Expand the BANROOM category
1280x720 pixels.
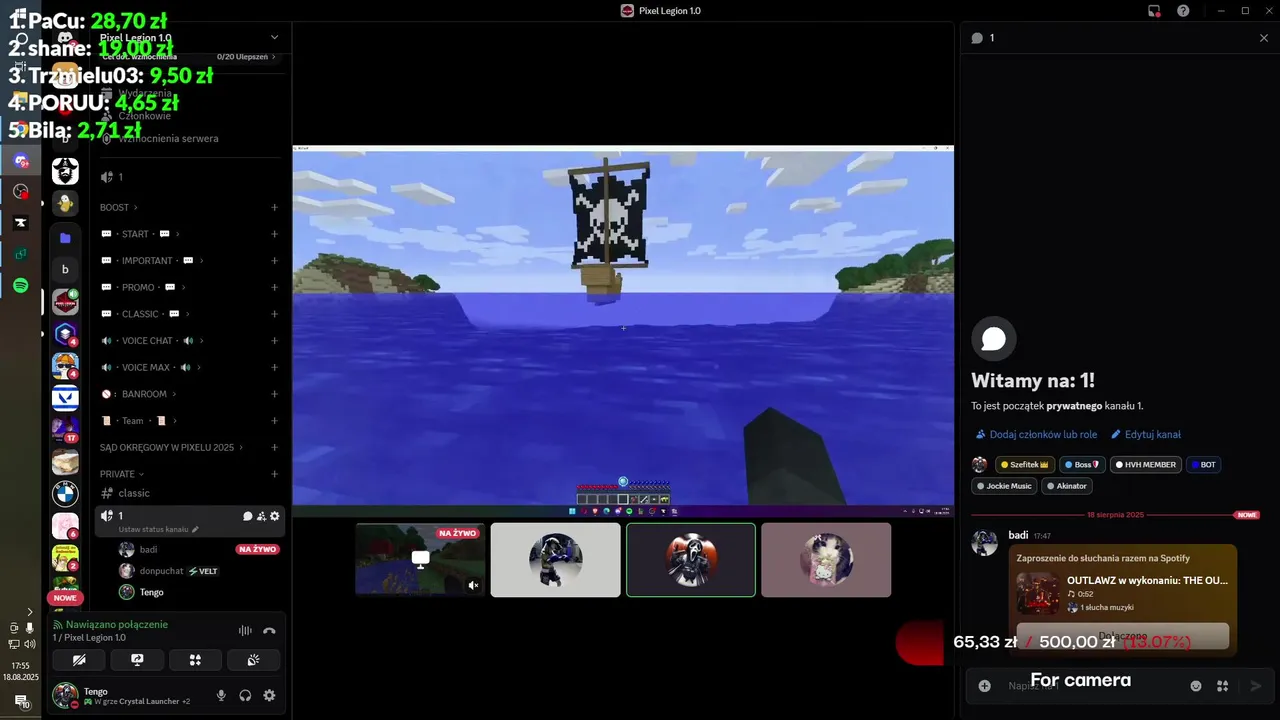[x=138, y=394]
